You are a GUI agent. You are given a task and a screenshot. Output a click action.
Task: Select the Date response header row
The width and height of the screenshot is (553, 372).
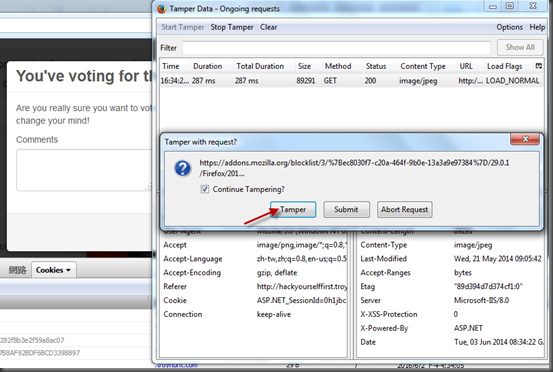pos(451,342)
